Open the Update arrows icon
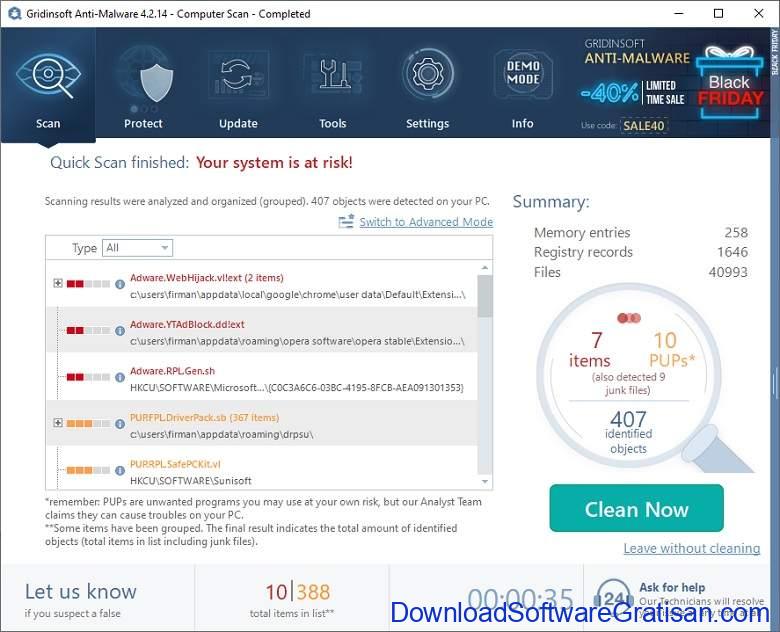 point(238,75)
